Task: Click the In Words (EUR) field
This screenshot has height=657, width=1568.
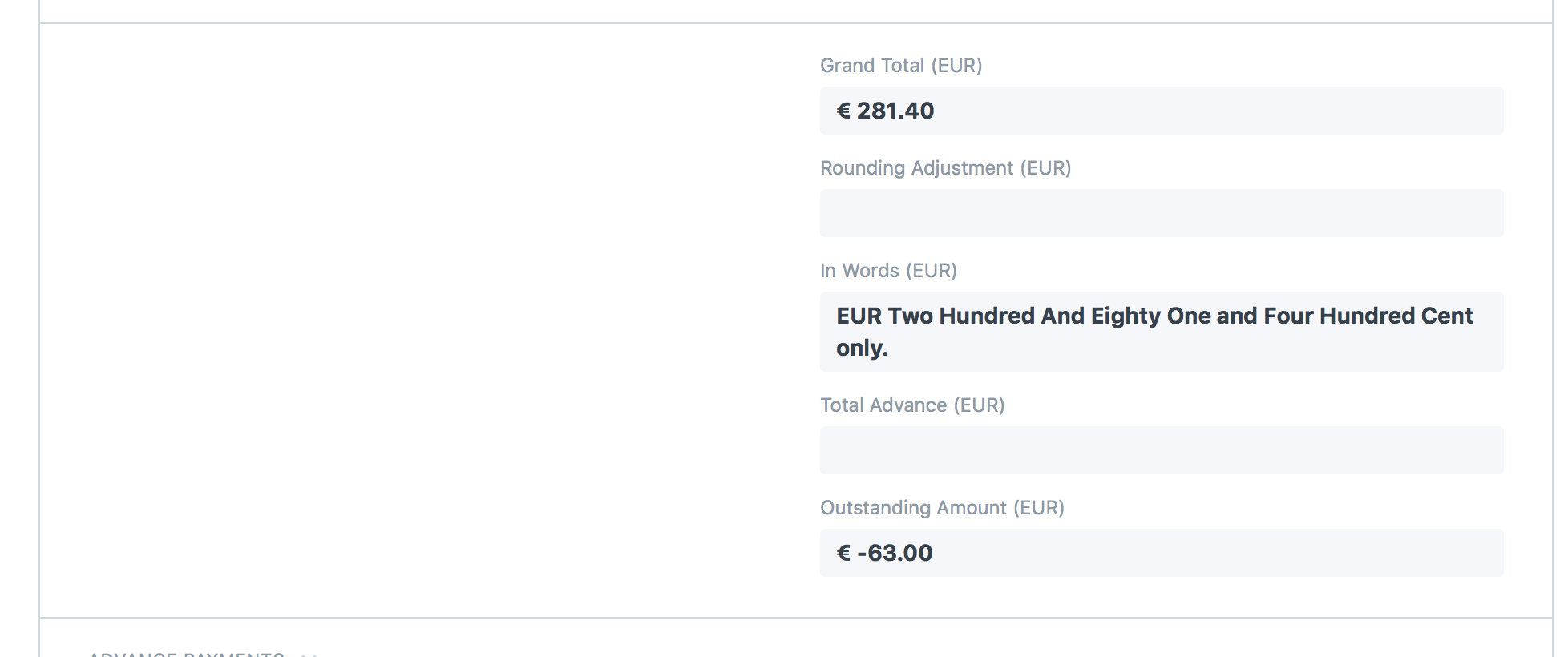Action: [1162, 332]
